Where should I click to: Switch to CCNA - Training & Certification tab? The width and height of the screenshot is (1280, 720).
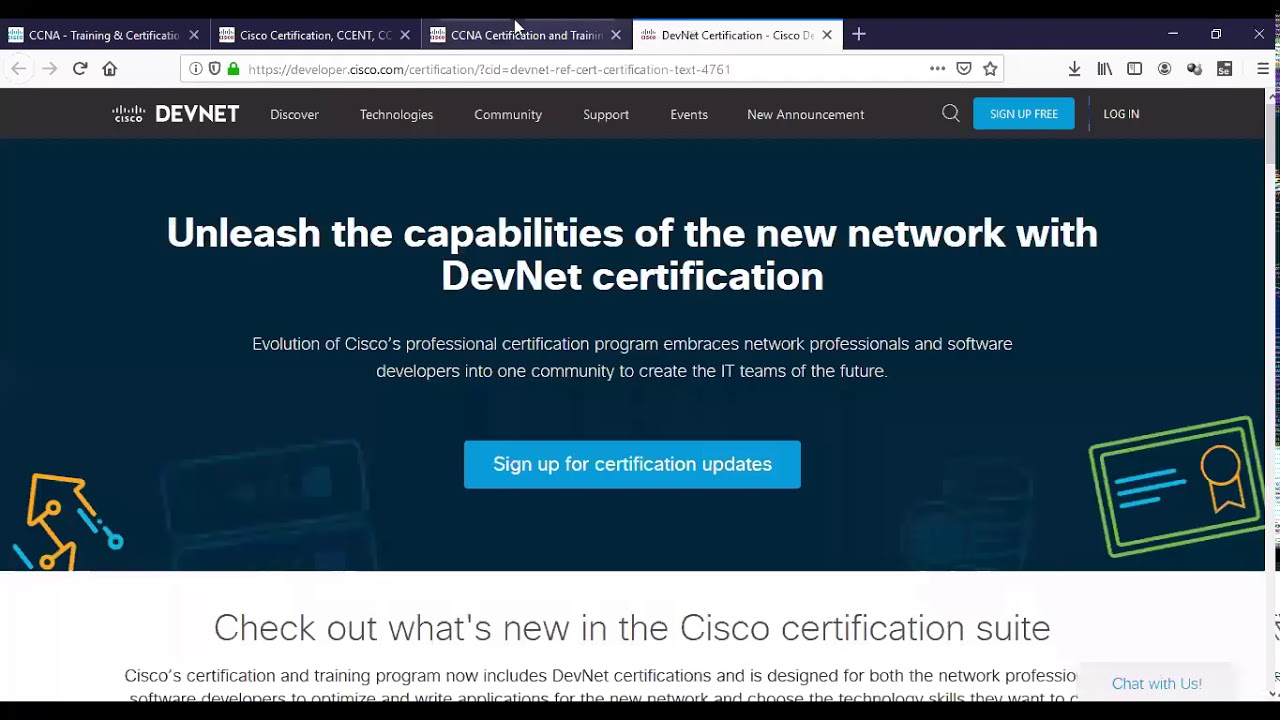coord(105,35)
